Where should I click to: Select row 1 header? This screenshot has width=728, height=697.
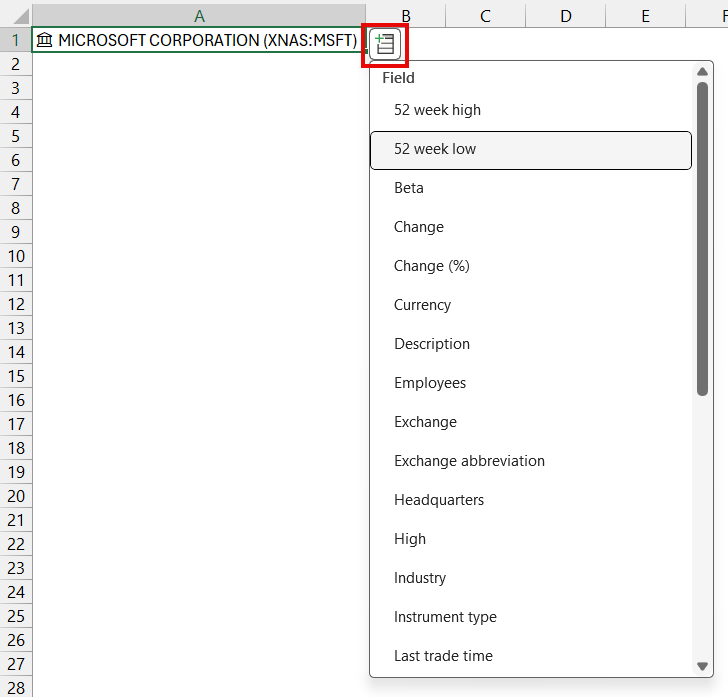[x=16, y=40]
